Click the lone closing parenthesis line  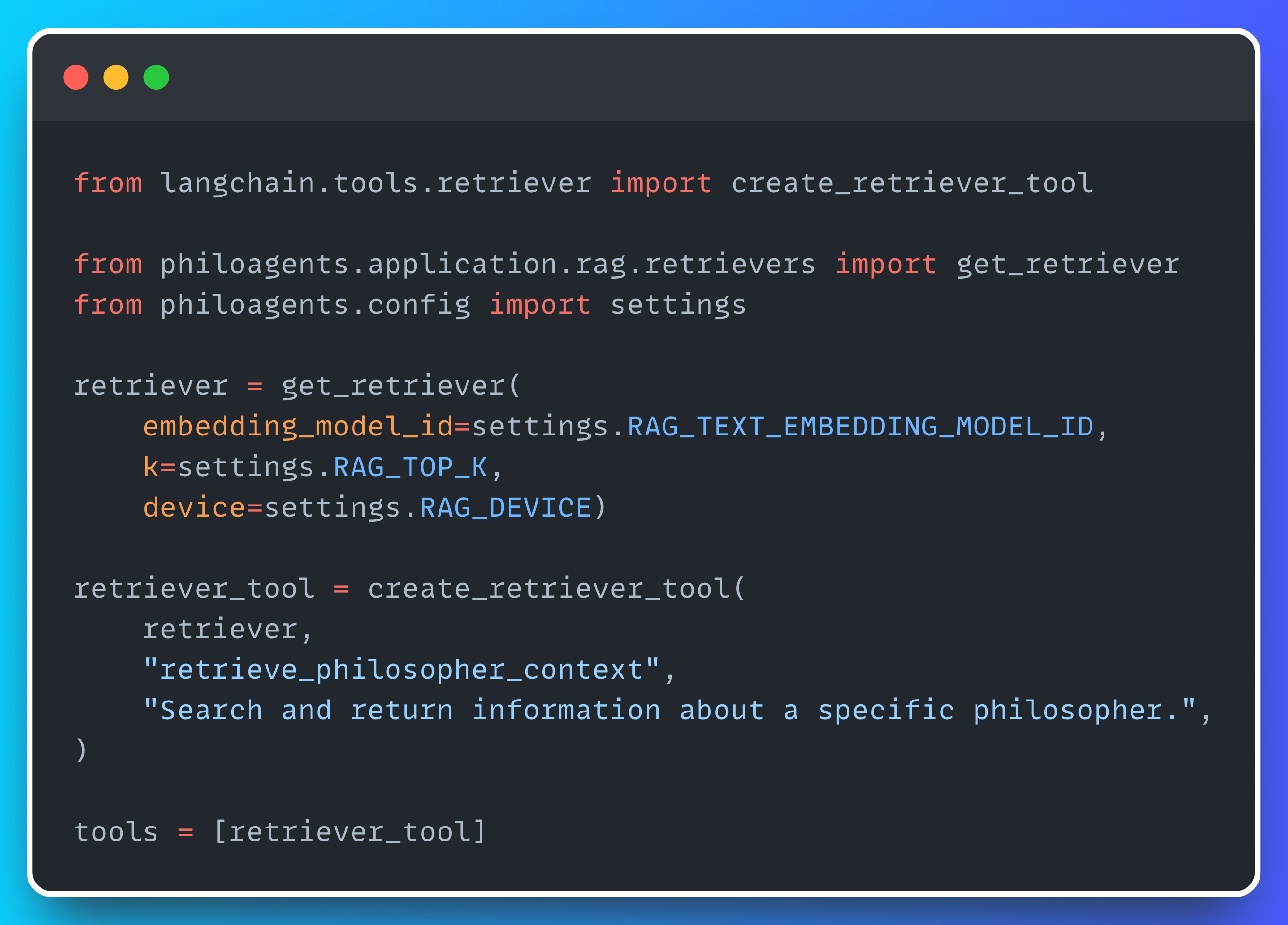pos(81,751)
